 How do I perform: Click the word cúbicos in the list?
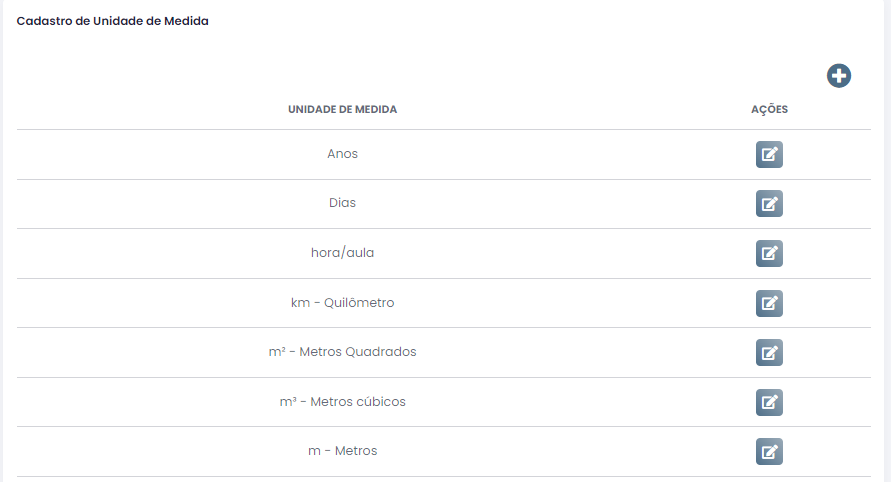pyautogui.click(x=380, y=401)
